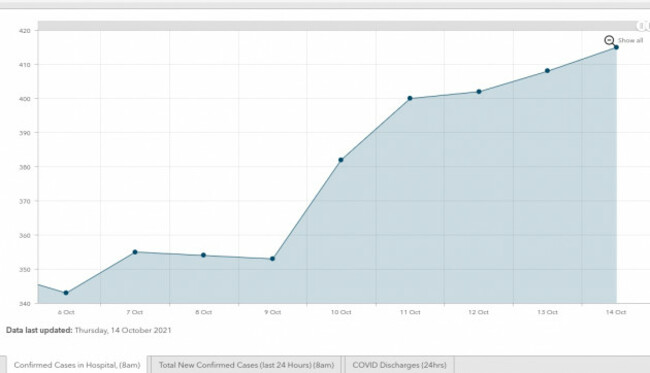
Task: Select the 13 Oct data point
Action: [x=547, y=71]
